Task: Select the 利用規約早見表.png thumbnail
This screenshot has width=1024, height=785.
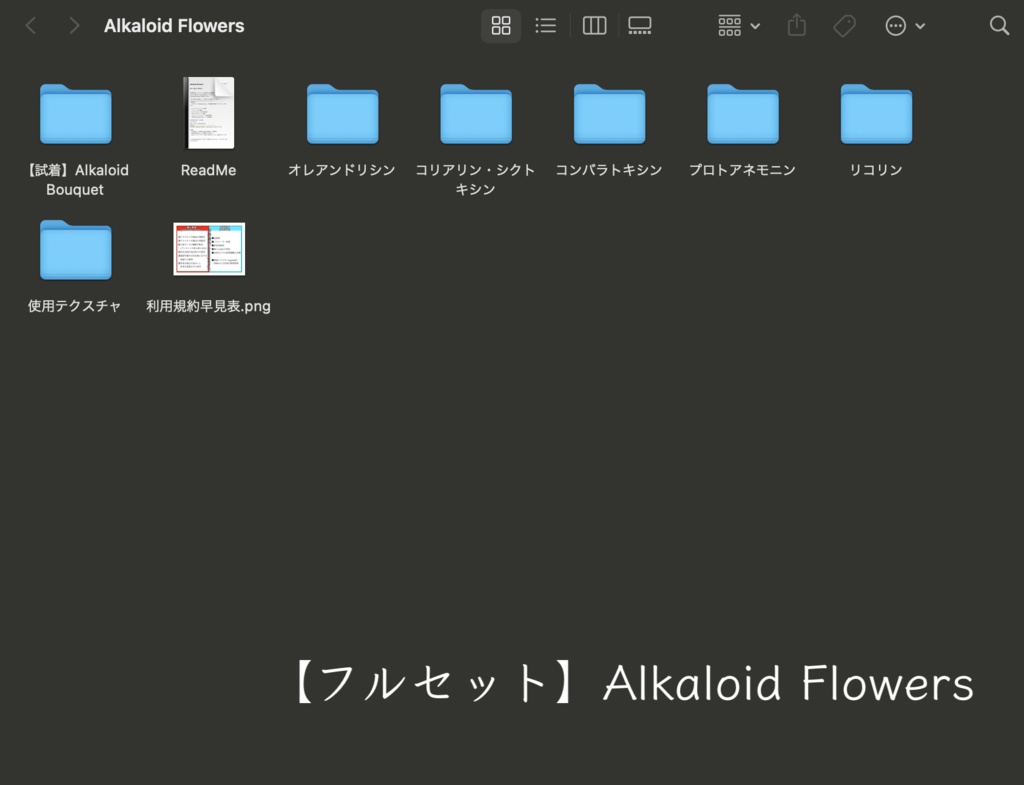Action: point(208,249)
